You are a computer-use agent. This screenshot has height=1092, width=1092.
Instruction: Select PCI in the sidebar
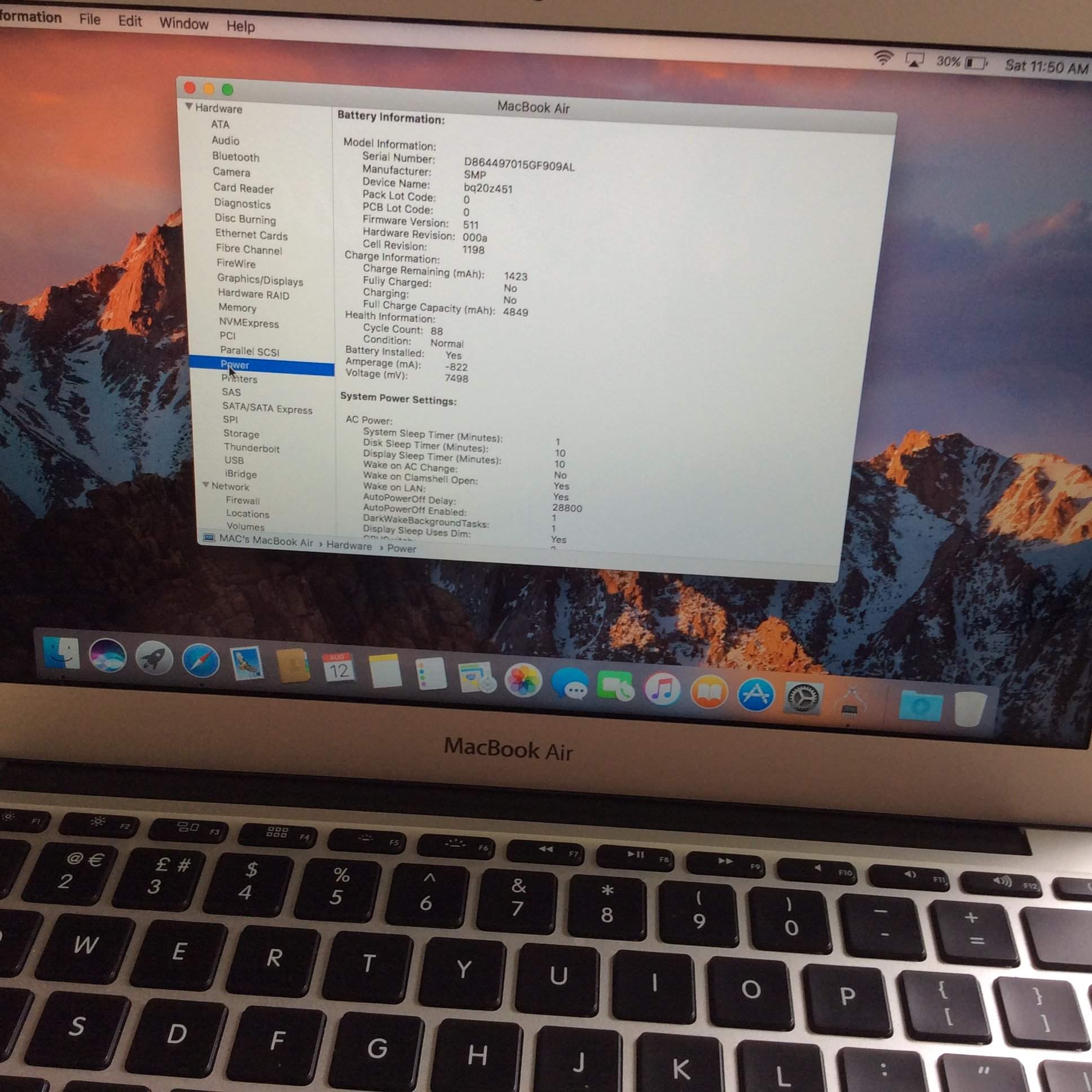click(228, 335)
